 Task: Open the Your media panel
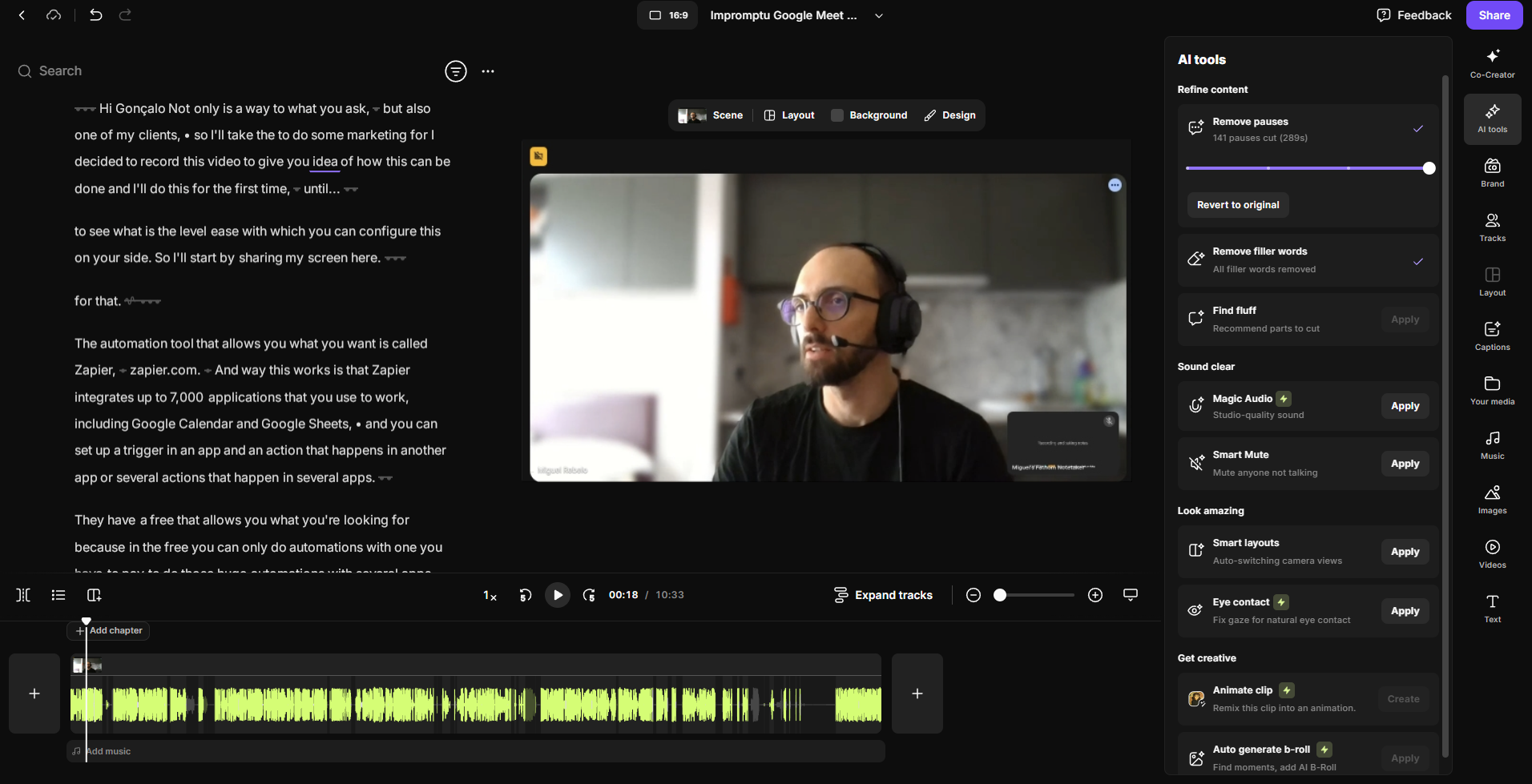click(1491, 390)
